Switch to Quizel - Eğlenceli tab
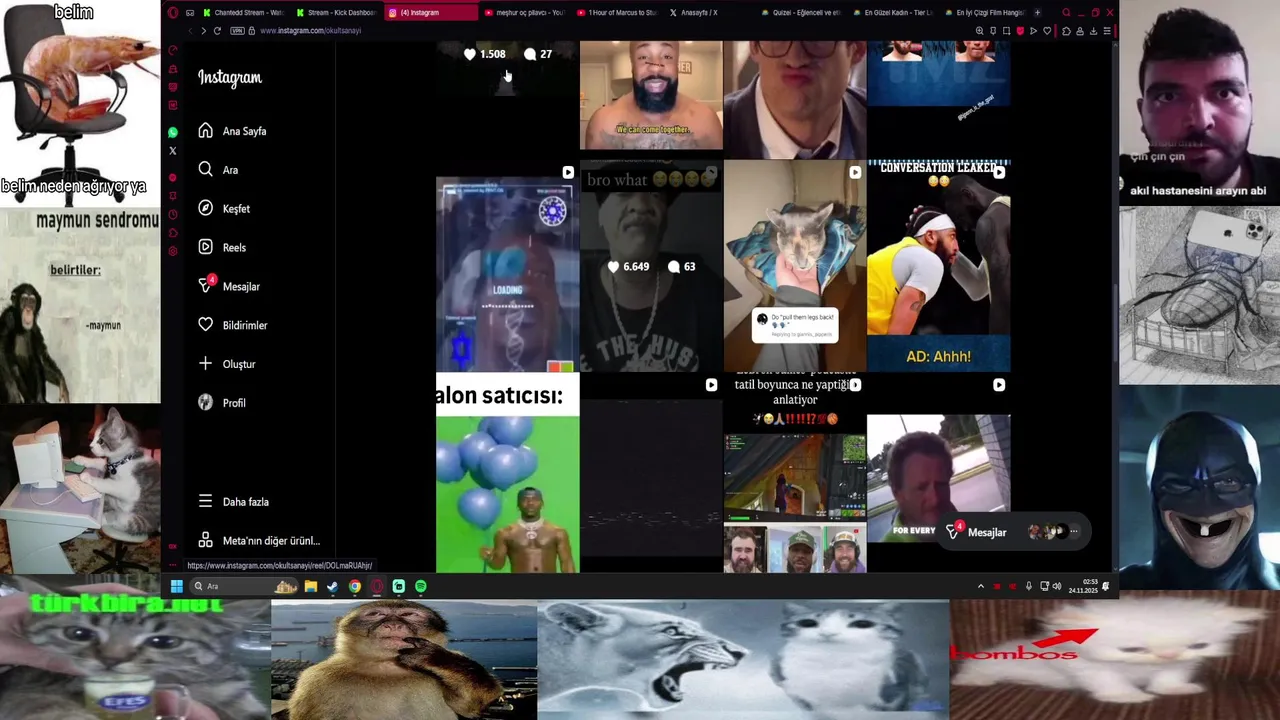The image size is (1280, 720). [801, 13]
